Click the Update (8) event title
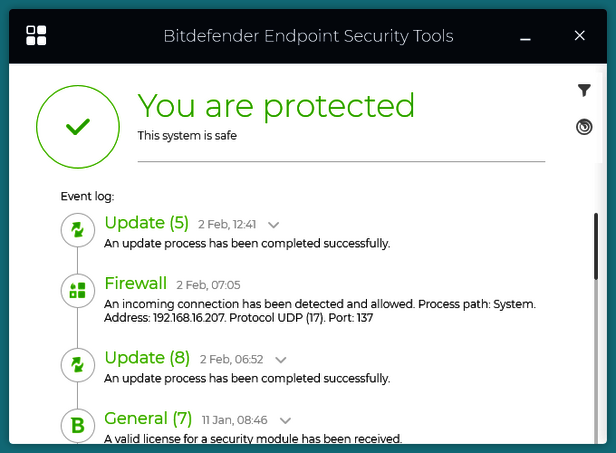The height and width of the screenshot is (453, 616). pos(147,357)
